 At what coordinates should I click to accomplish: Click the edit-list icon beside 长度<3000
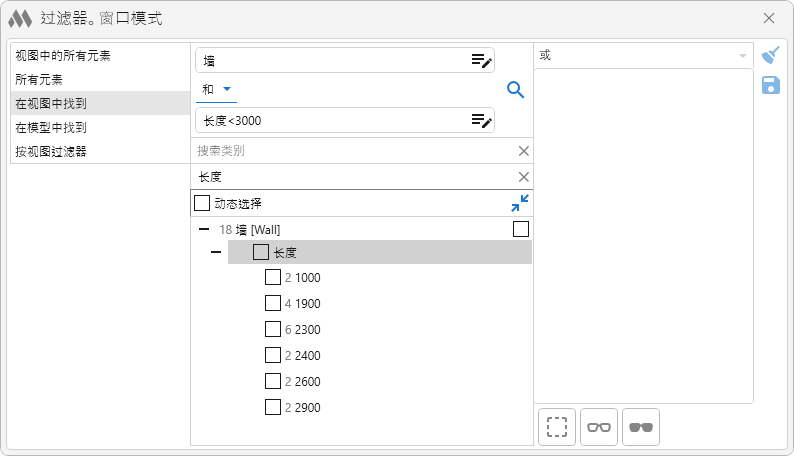pyautogui.click(x=482, y=121)
